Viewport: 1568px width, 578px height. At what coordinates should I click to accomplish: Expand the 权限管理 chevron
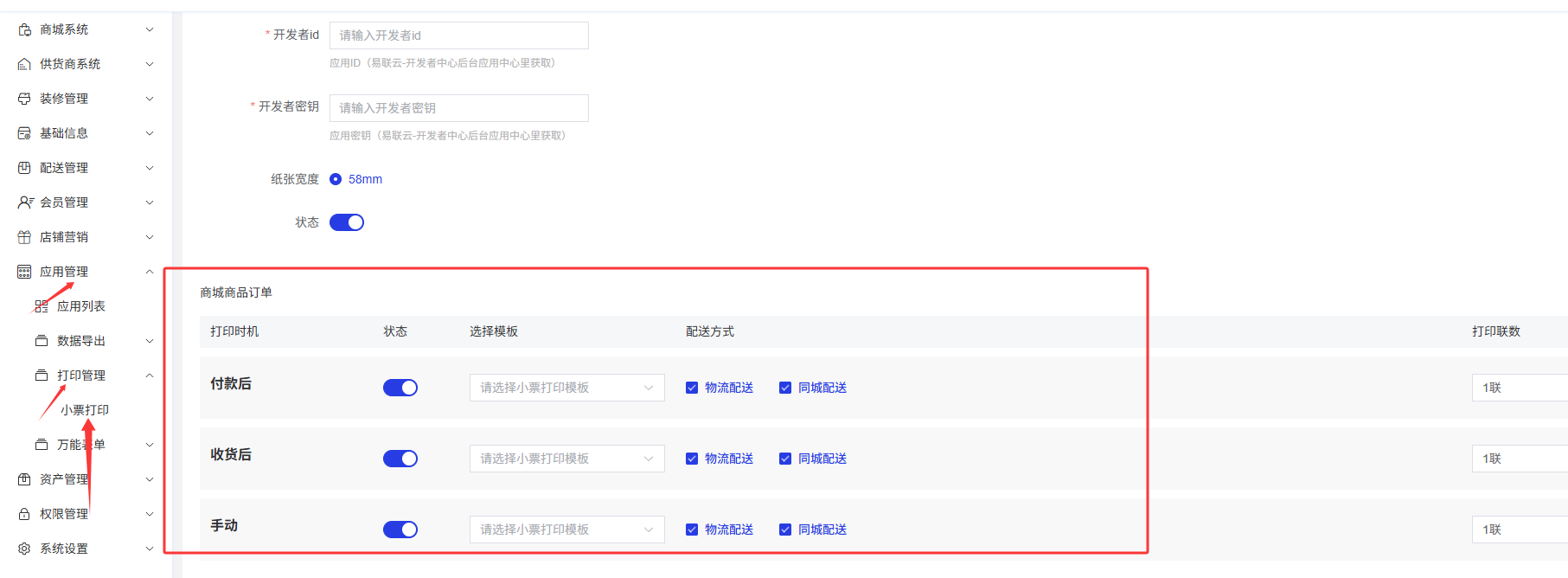pos(150,514)
